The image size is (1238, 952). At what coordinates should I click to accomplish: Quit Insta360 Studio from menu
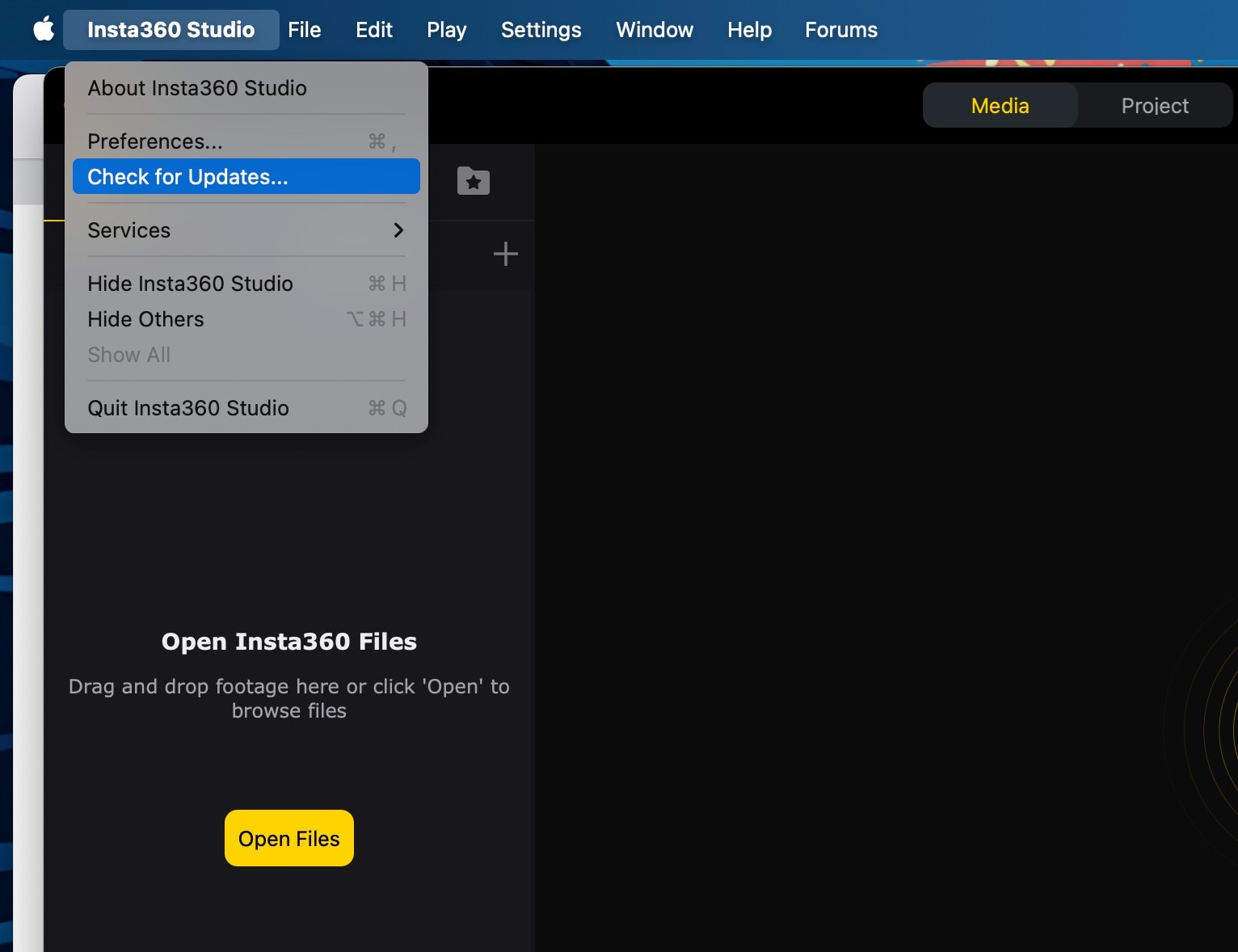point(246,408)
